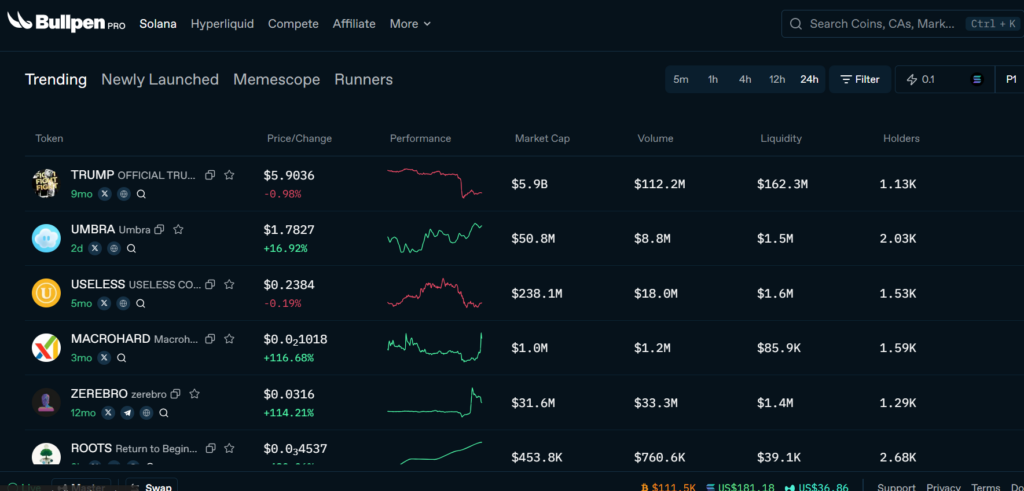Click the website globe icon for USELESS
This screenshot has height=491, width=1024.
point(123,302)
